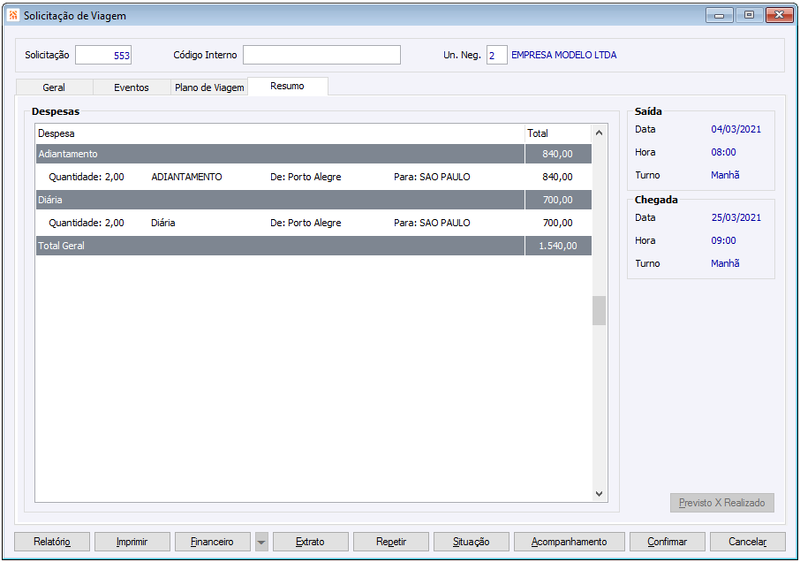Click the Chegada date 25/03/2021

click(736, 218)
